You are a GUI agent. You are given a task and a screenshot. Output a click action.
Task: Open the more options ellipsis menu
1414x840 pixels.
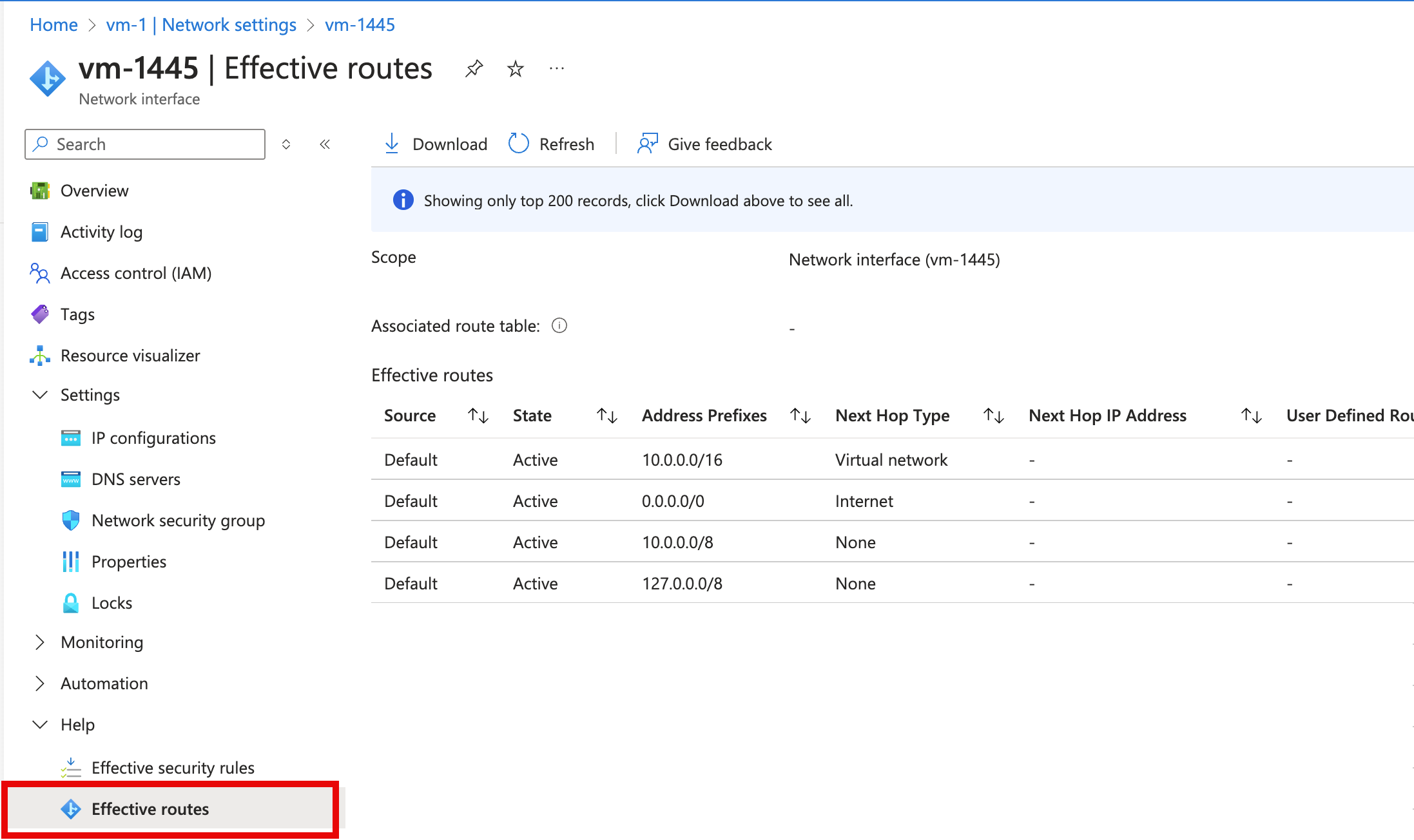557,68
